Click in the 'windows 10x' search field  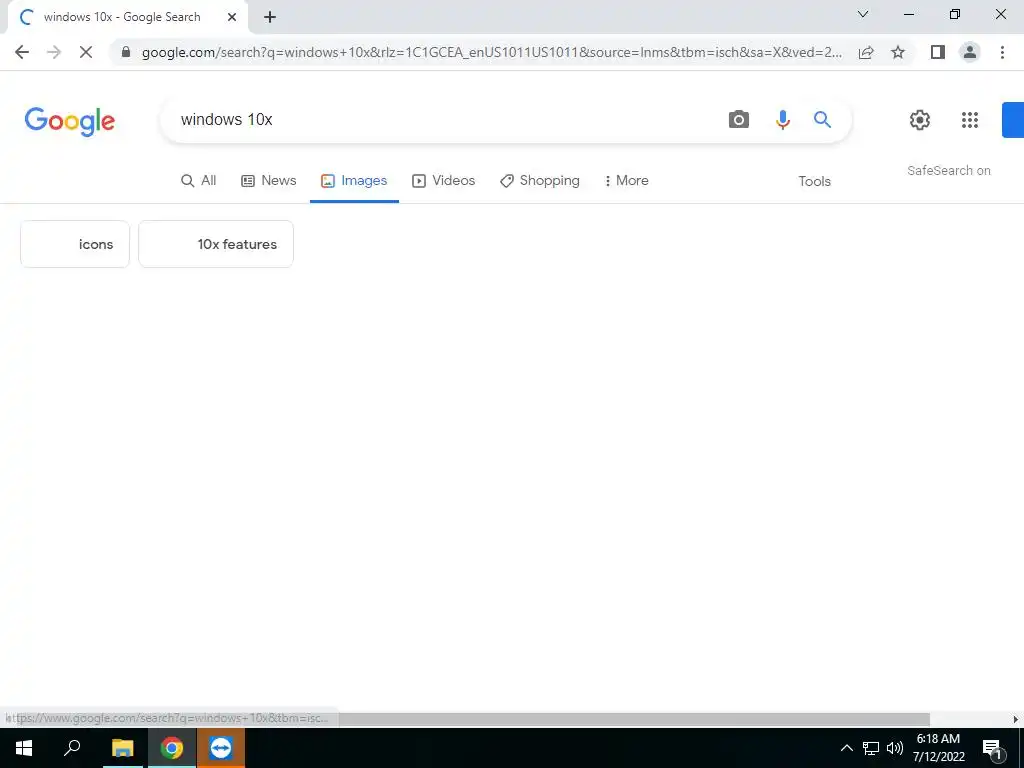[444, 120]
